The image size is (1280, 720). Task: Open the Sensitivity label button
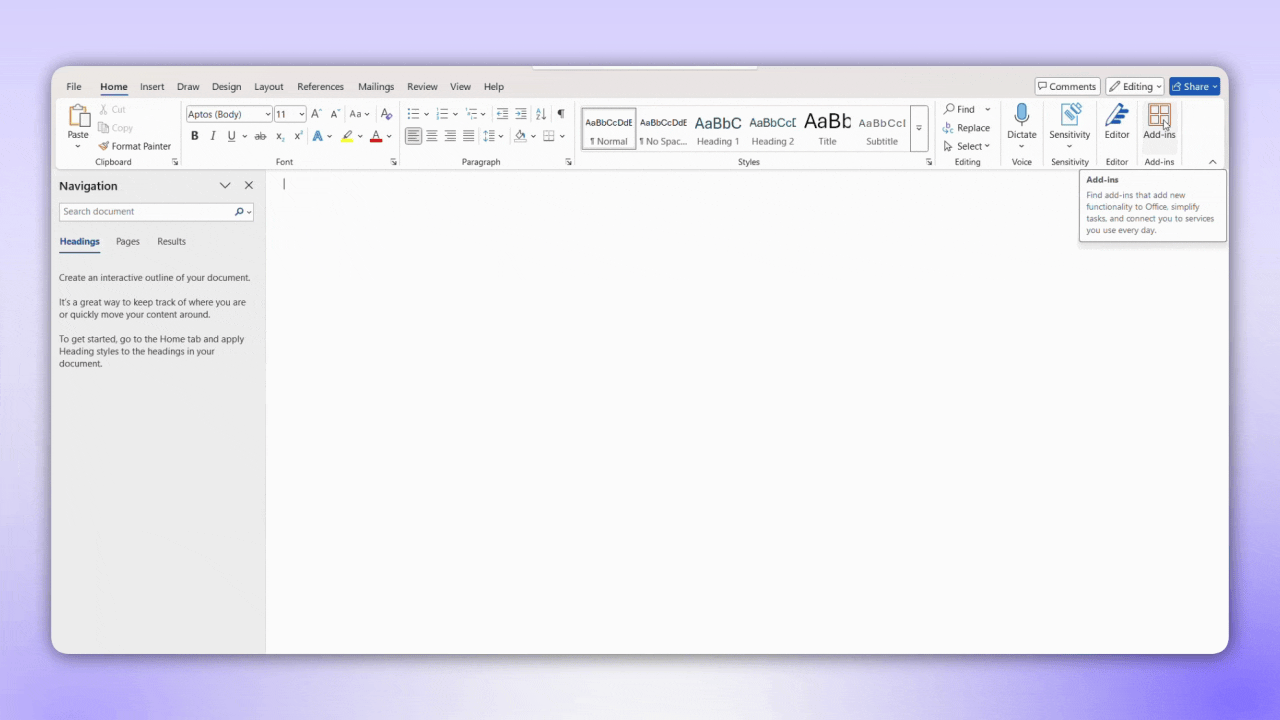click(x=1069, y=127)
